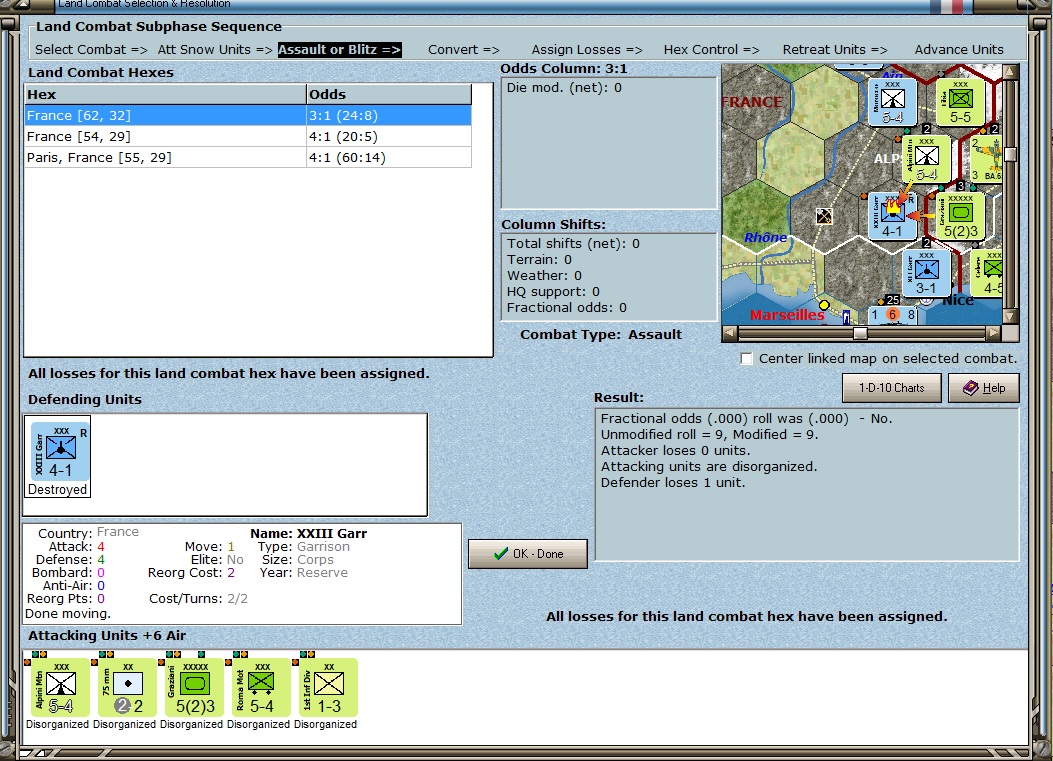Click the factory icon on the map
Image resolution: width=1053 pixels, height=761 pixels.
point(823,216)
